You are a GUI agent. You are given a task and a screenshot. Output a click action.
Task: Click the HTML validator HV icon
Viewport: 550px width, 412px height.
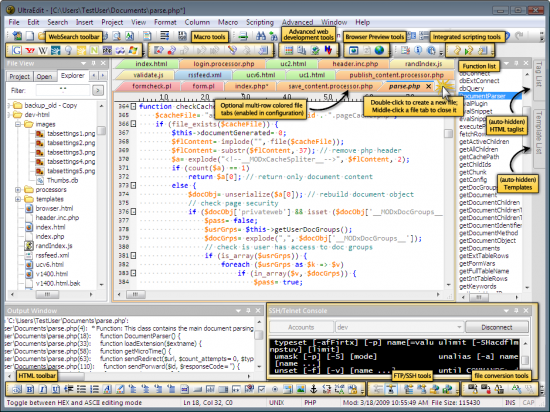click(328, 50)
